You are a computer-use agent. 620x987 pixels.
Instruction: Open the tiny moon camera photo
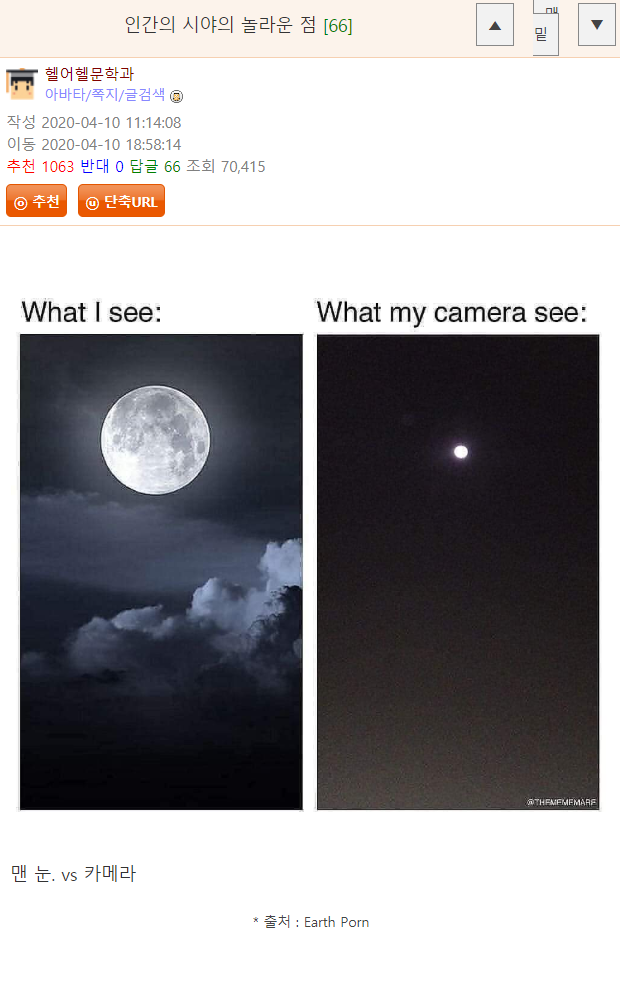tap(458, 572)
